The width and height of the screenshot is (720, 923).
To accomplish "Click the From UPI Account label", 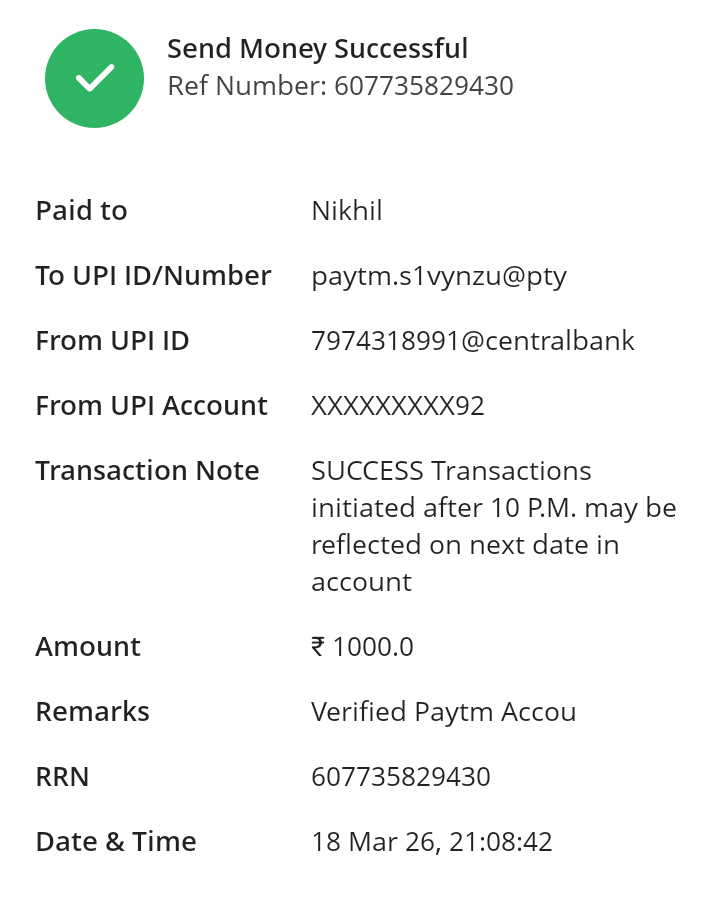I will tap(151, 406).
